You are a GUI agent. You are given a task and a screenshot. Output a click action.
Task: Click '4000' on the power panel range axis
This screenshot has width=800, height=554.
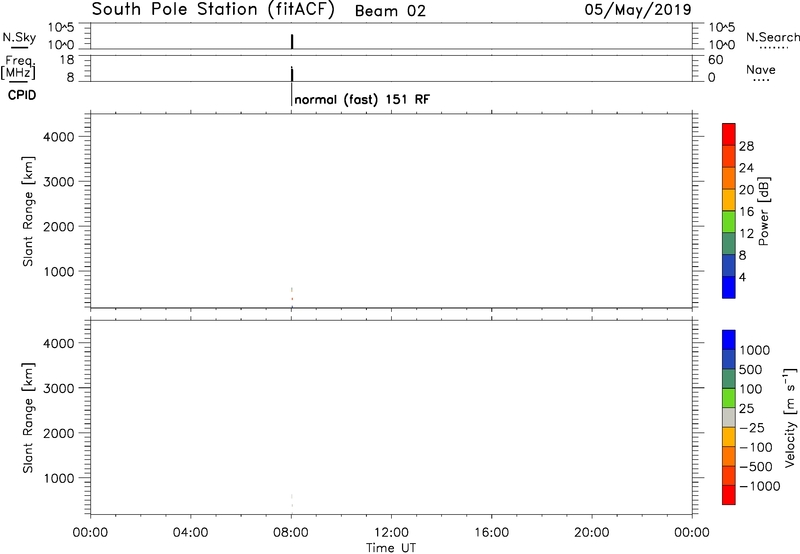click(x=59, y=137)
